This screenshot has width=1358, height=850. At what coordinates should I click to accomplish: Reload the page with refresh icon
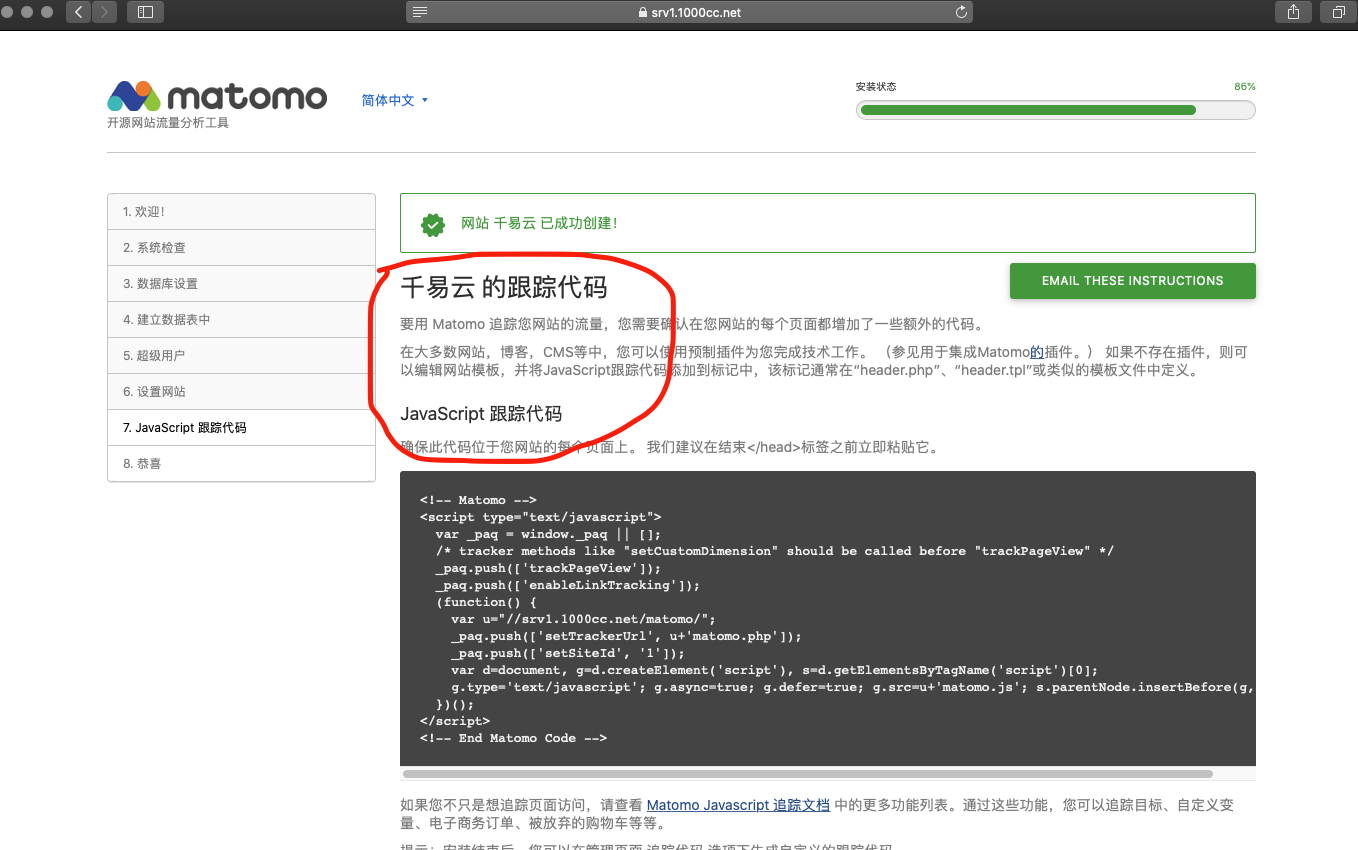[961, 12]
